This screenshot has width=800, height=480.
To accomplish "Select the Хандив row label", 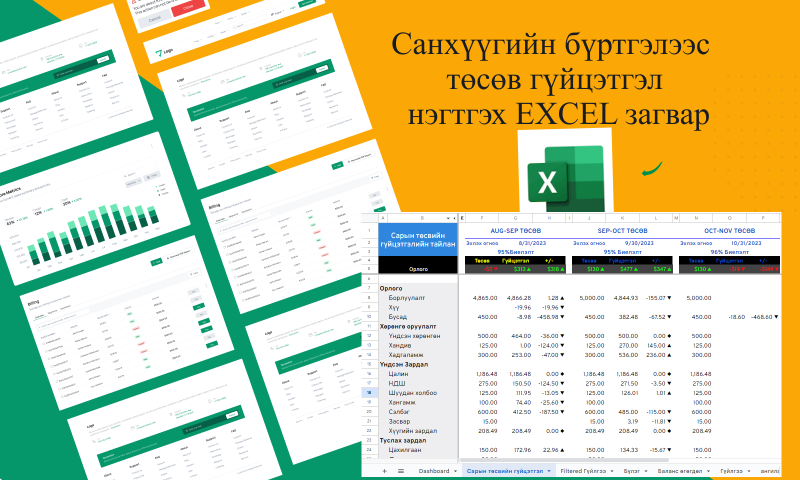I will [399, 345].
